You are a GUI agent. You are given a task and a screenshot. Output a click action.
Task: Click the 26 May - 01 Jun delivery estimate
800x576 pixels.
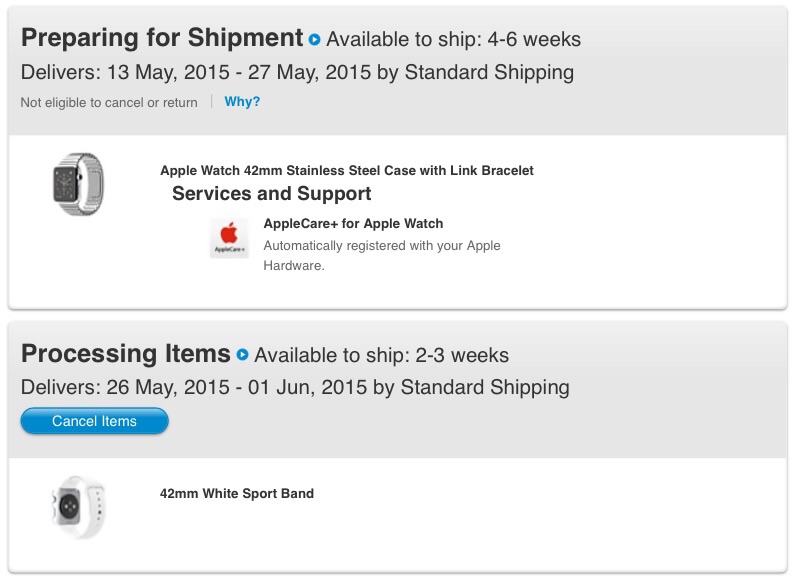(x=295, y=387)
